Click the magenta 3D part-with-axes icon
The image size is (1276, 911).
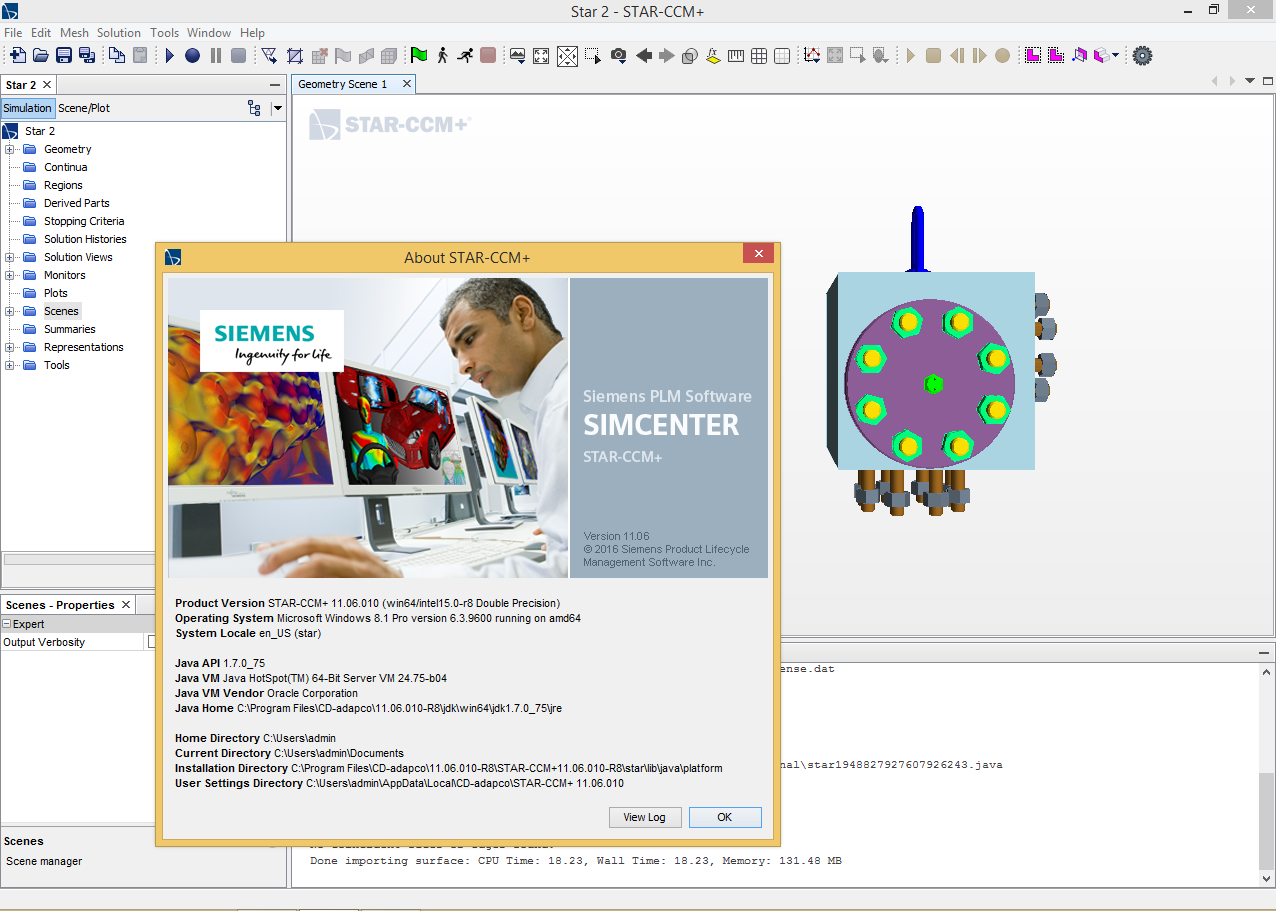click(1080, 56)
